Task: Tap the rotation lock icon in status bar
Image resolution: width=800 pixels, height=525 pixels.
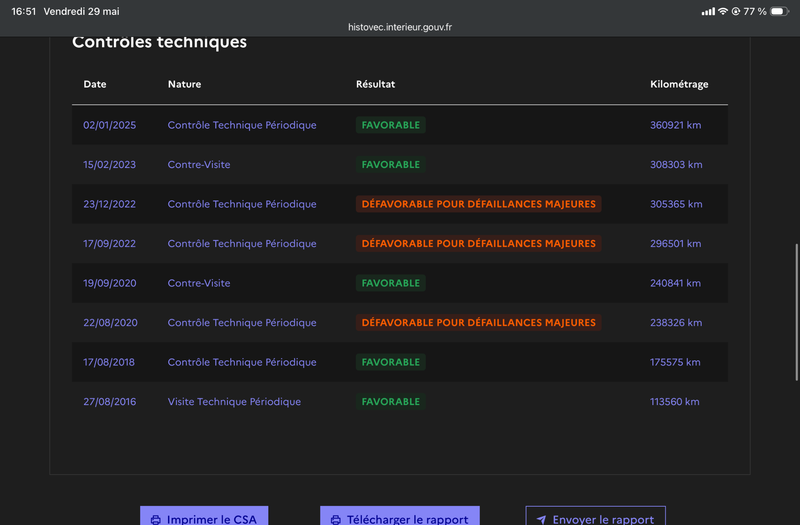Action: click(736, 11)
